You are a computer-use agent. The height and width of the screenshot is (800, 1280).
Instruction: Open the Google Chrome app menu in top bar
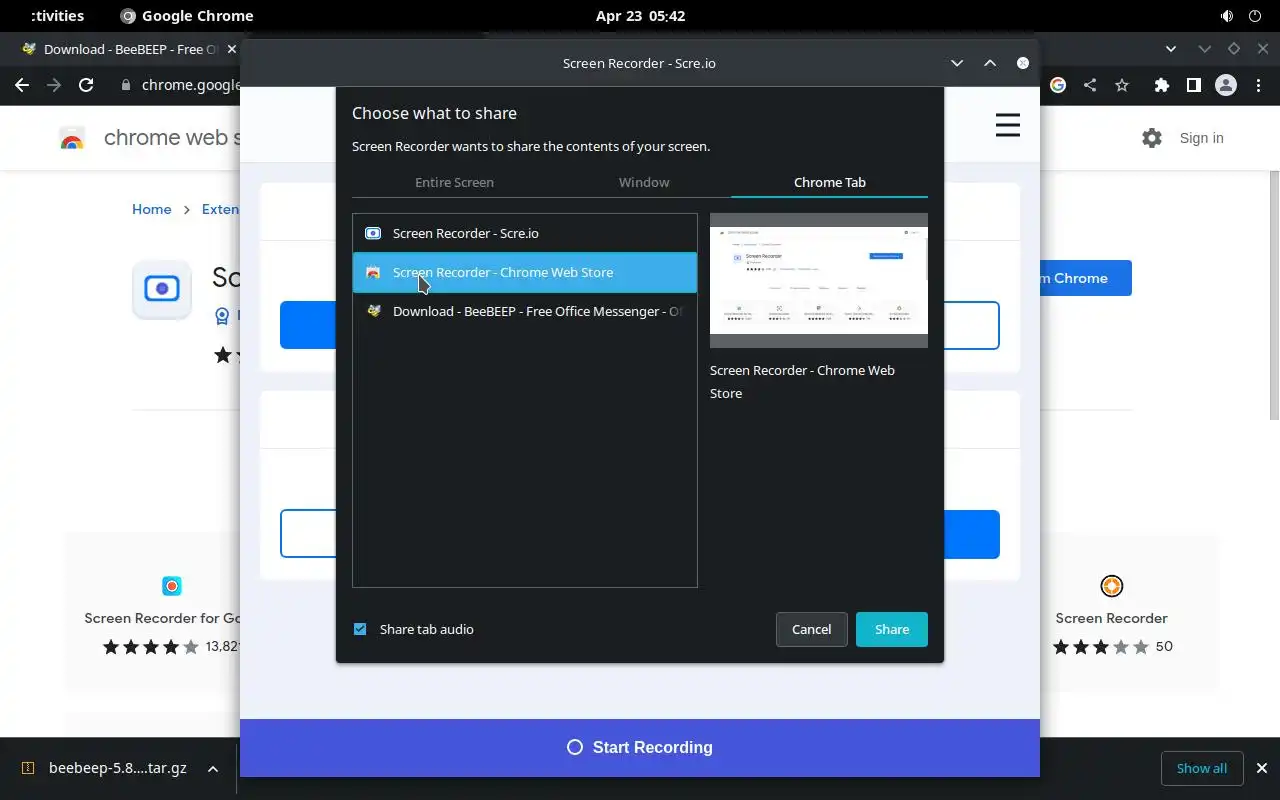coord(187,16)
